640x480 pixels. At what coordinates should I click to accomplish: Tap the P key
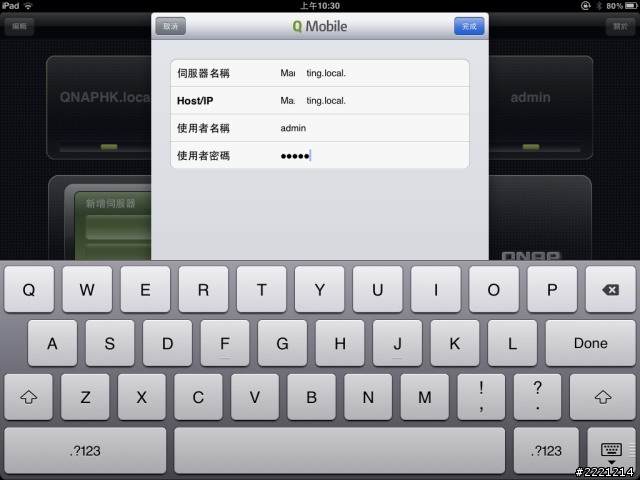pyautogui.click(x=552, y=289)
